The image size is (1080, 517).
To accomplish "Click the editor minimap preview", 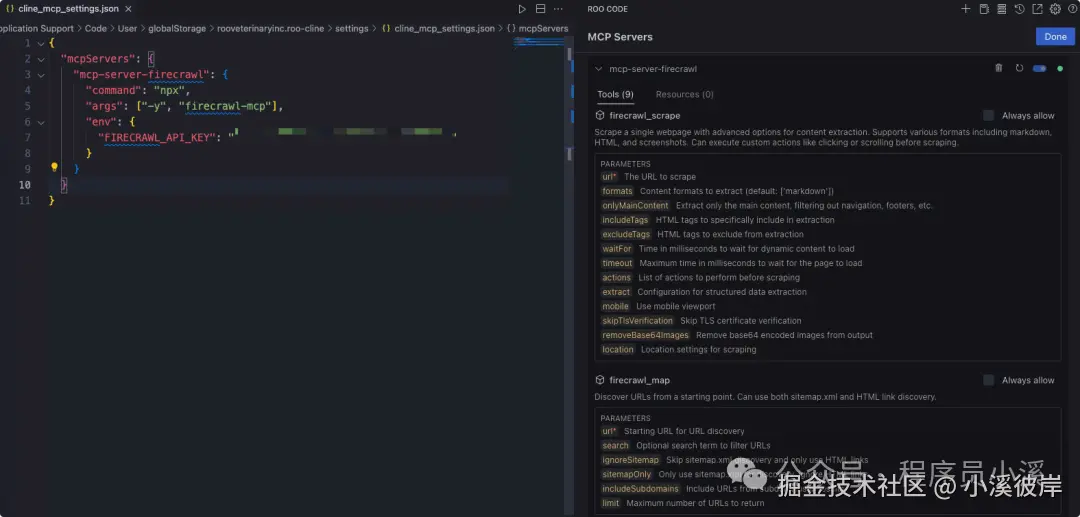I will click(539, 43).
